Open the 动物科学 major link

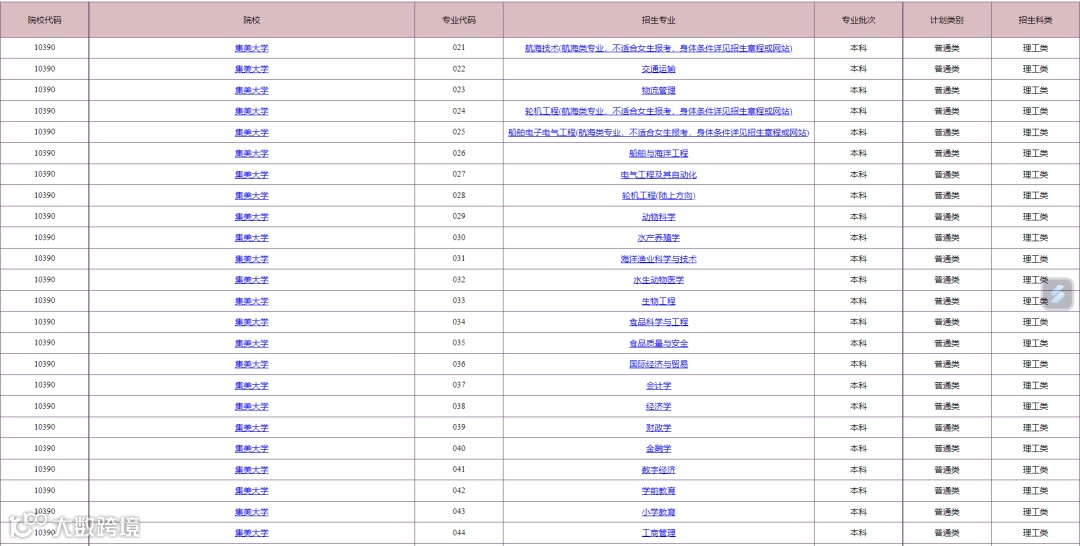(658, 217)
